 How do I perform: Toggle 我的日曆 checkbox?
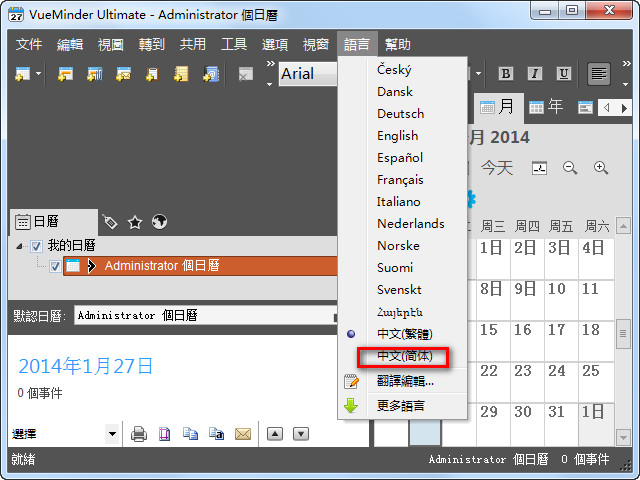[x=36, y=247]
